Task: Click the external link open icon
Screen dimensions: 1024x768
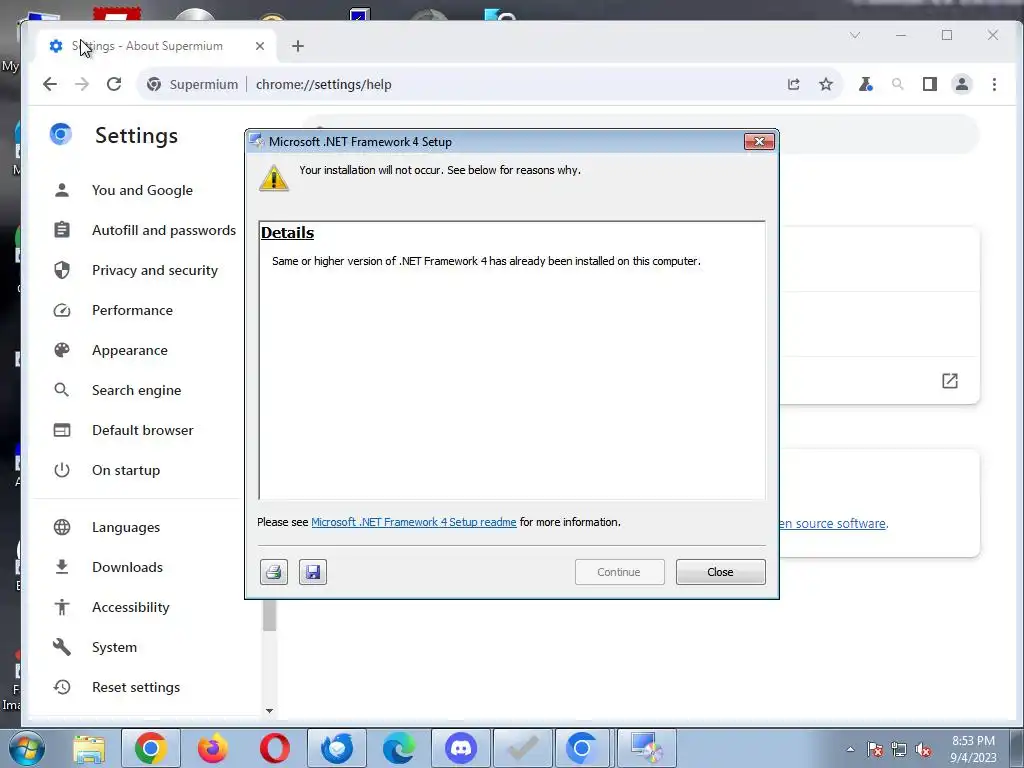Action: click(x=950, y=381)
